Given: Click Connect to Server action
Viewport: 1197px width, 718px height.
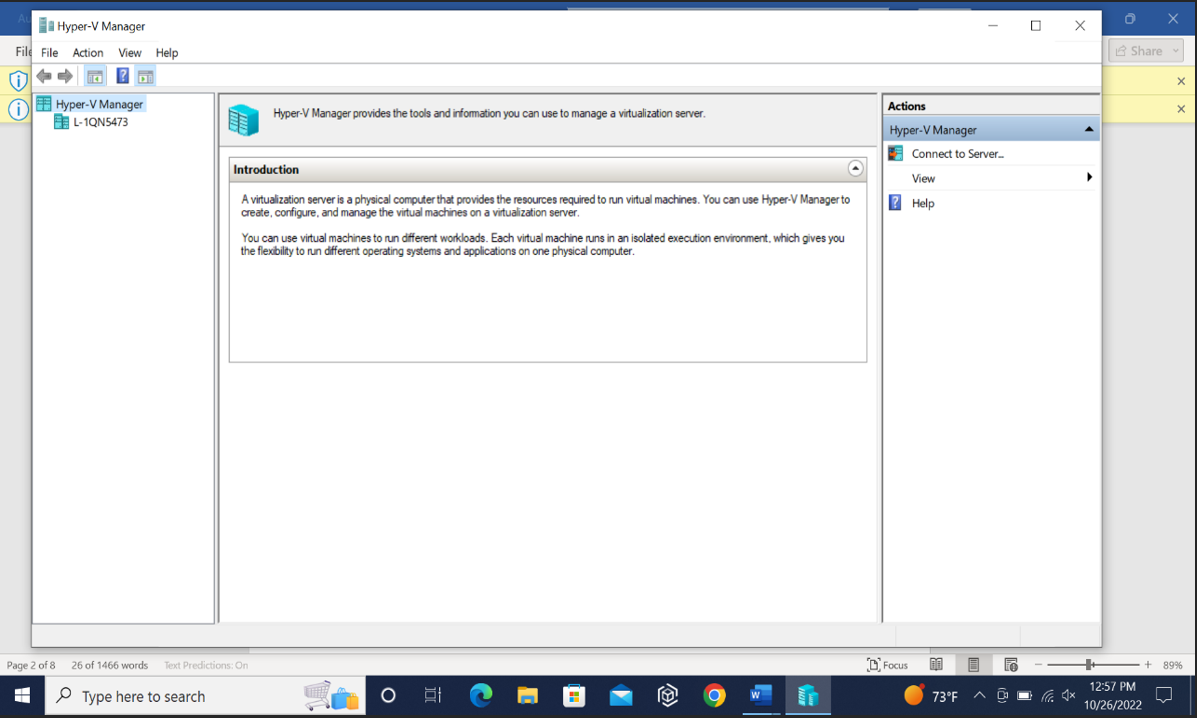Looking at the screenshot, I should click(x=957, y=153).
